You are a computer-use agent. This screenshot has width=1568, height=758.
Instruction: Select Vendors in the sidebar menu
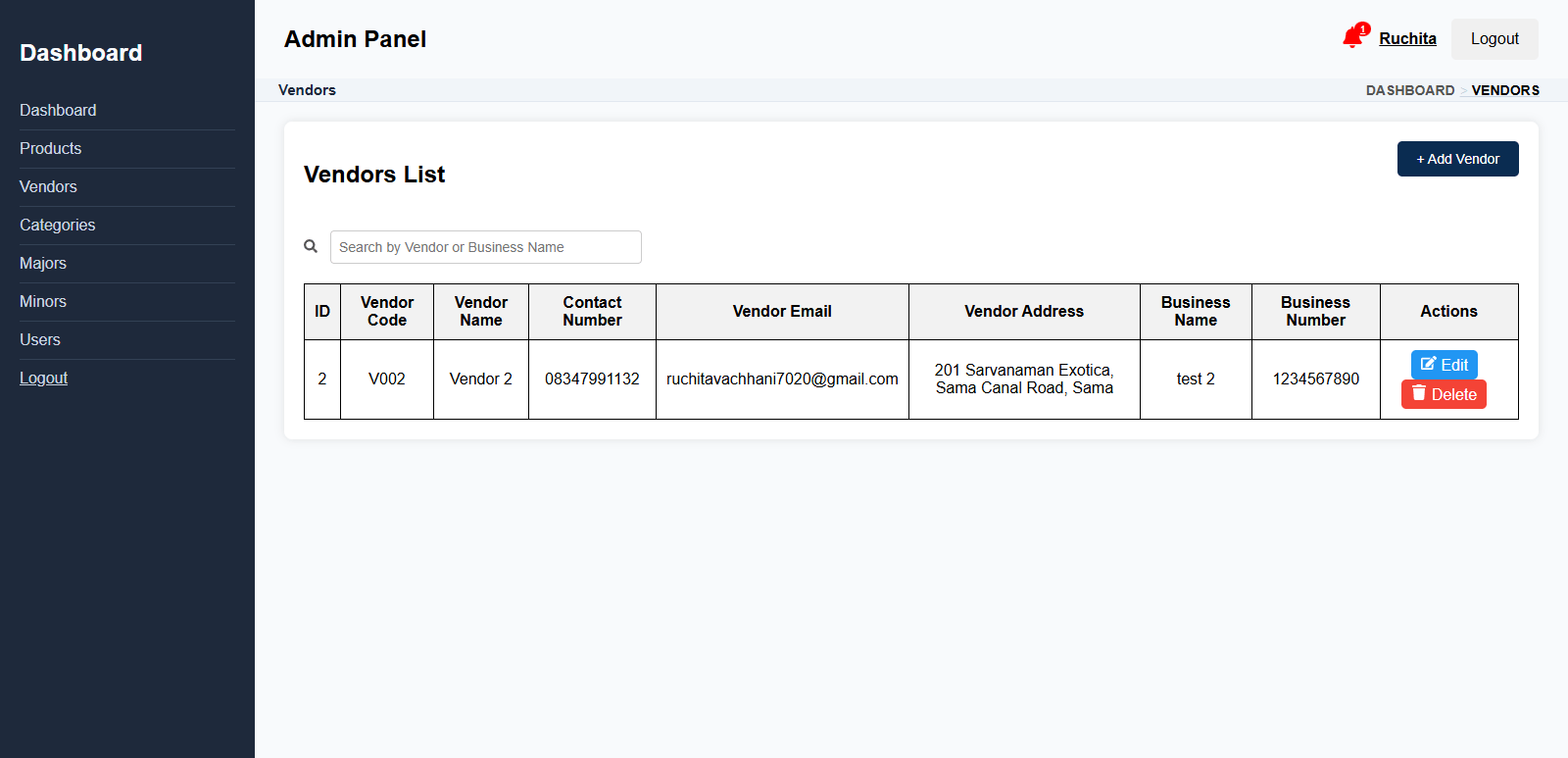pyautogui.click(x=48, y=186)
